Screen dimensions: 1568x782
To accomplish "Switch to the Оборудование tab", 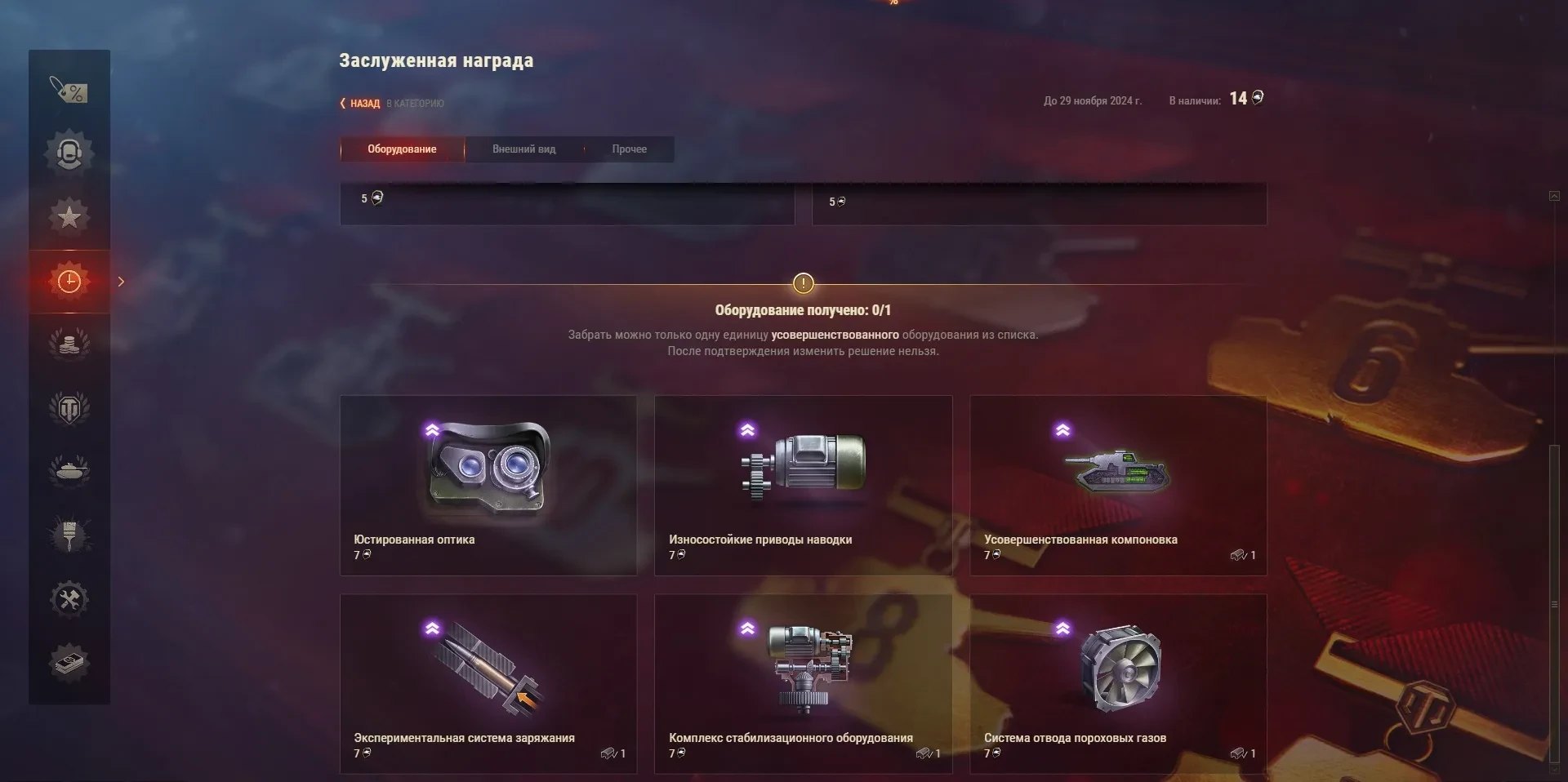I will pos(402,149).
